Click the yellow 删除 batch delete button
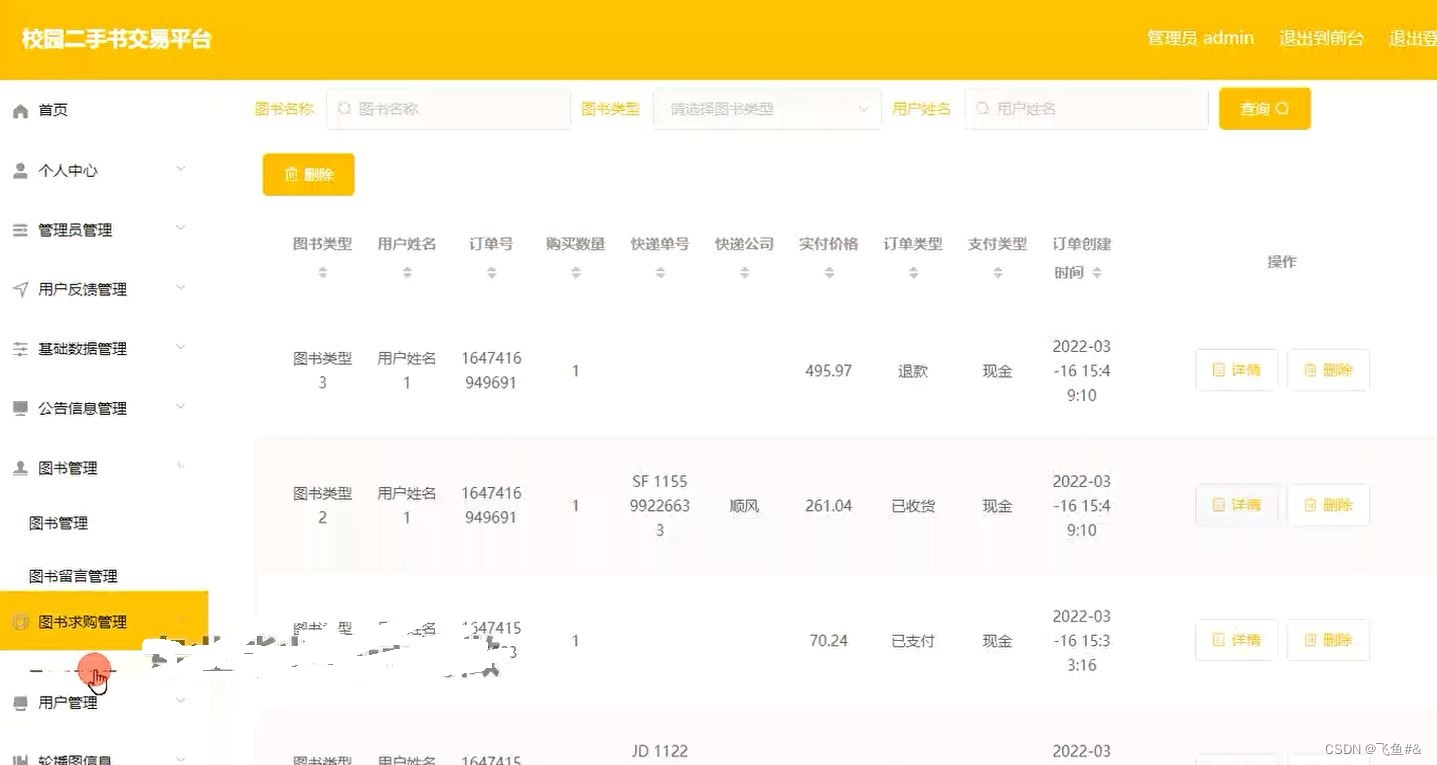The image size is (1437, 765). point(309,174)
